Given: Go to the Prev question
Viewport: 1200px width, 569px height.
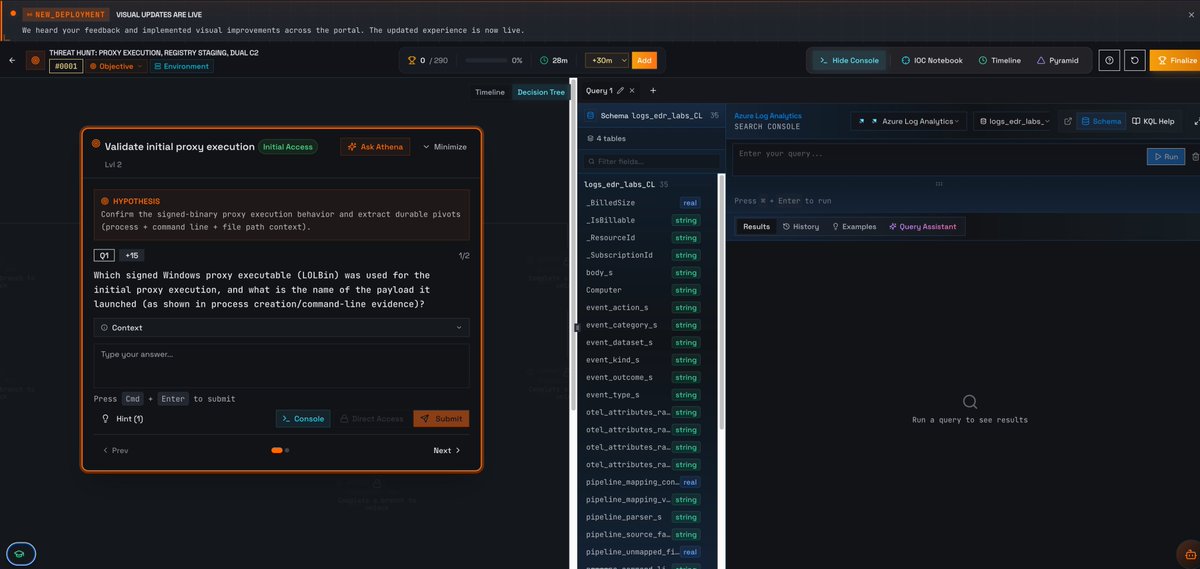Looking at the screenshot, I should click(116, 450).
